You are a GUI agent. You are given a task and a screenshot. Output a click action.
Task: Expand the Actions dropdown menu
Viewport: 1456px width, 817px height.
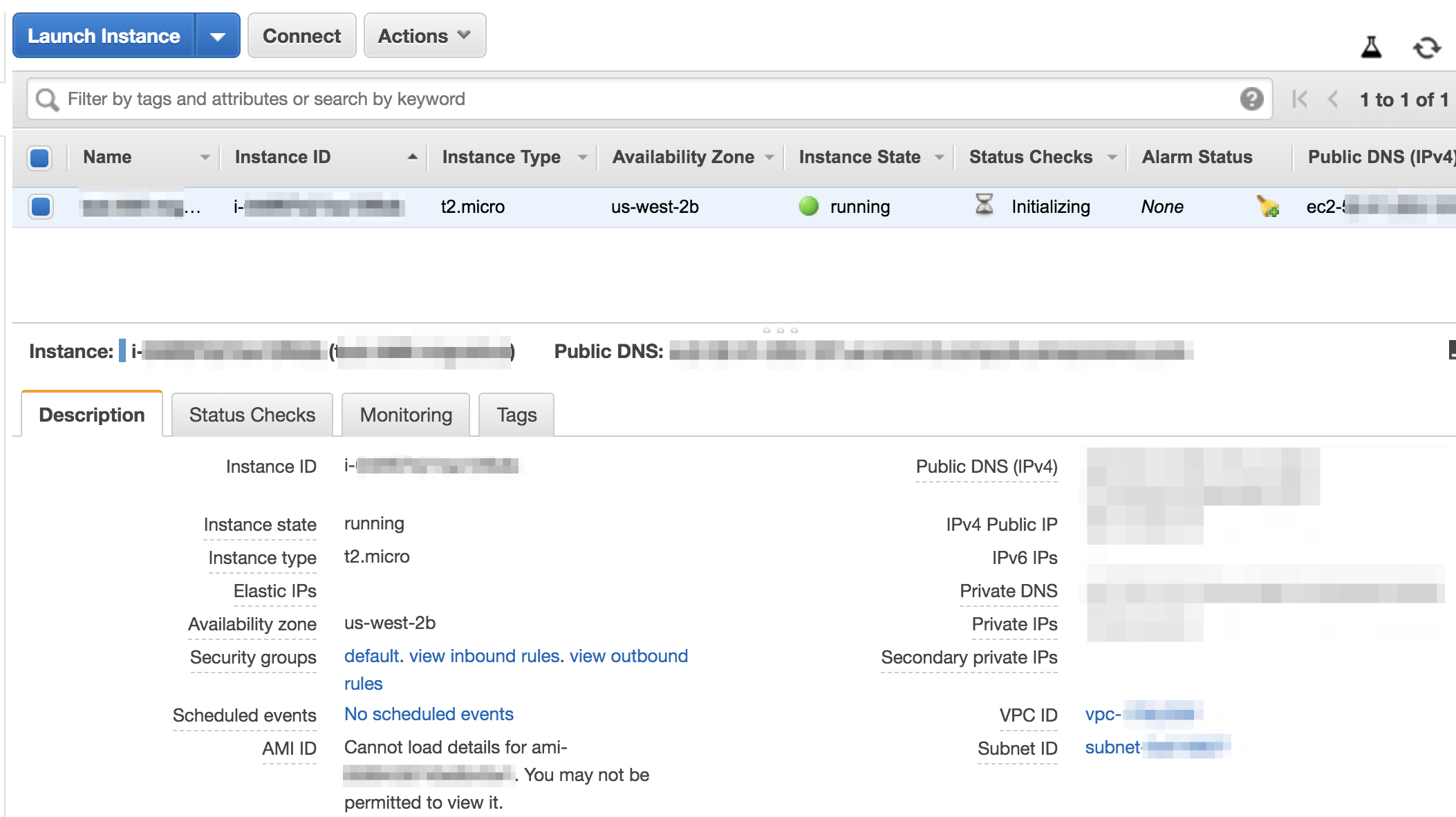click(424, 36)
